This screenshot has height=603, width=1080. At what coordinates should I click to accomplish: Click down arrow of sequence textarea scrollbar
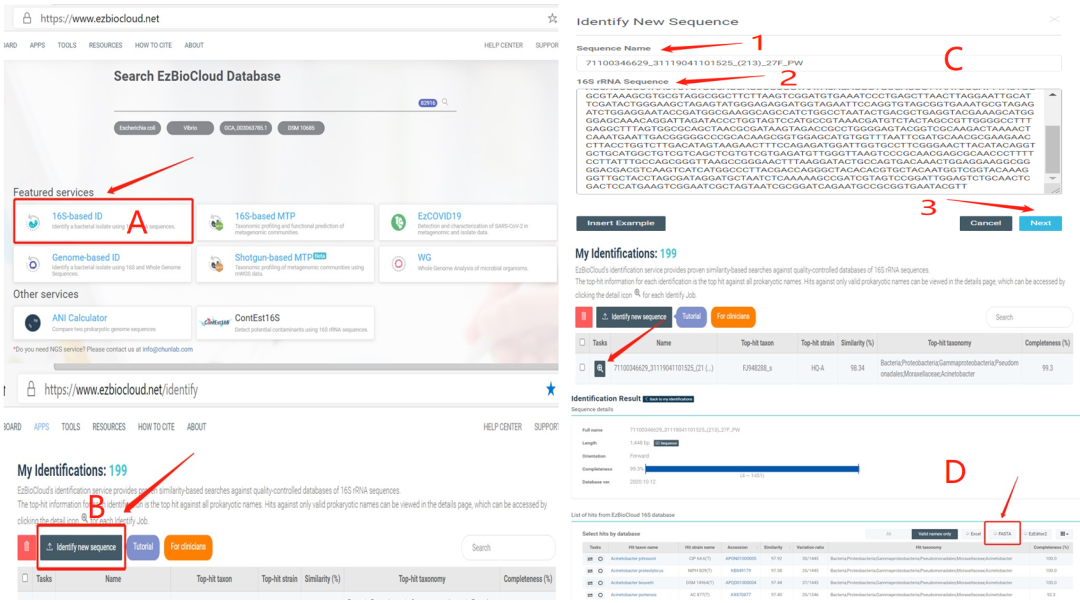1052,178
